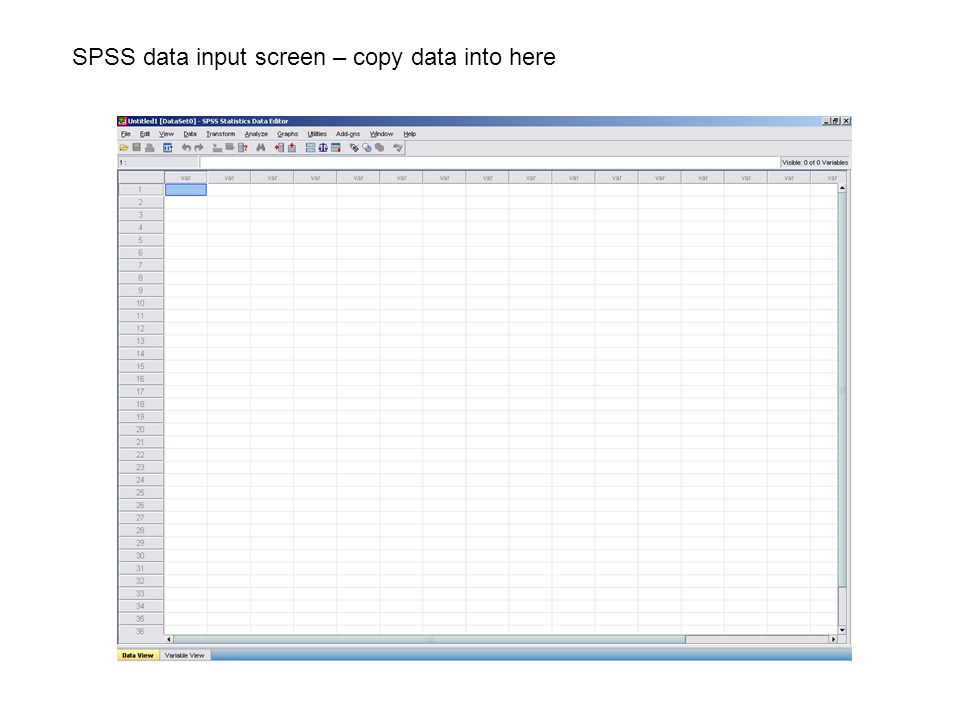The width and height of the screenshot is (960, 720).
Task: Select row header 31
Action: click(x=140, y=568)
